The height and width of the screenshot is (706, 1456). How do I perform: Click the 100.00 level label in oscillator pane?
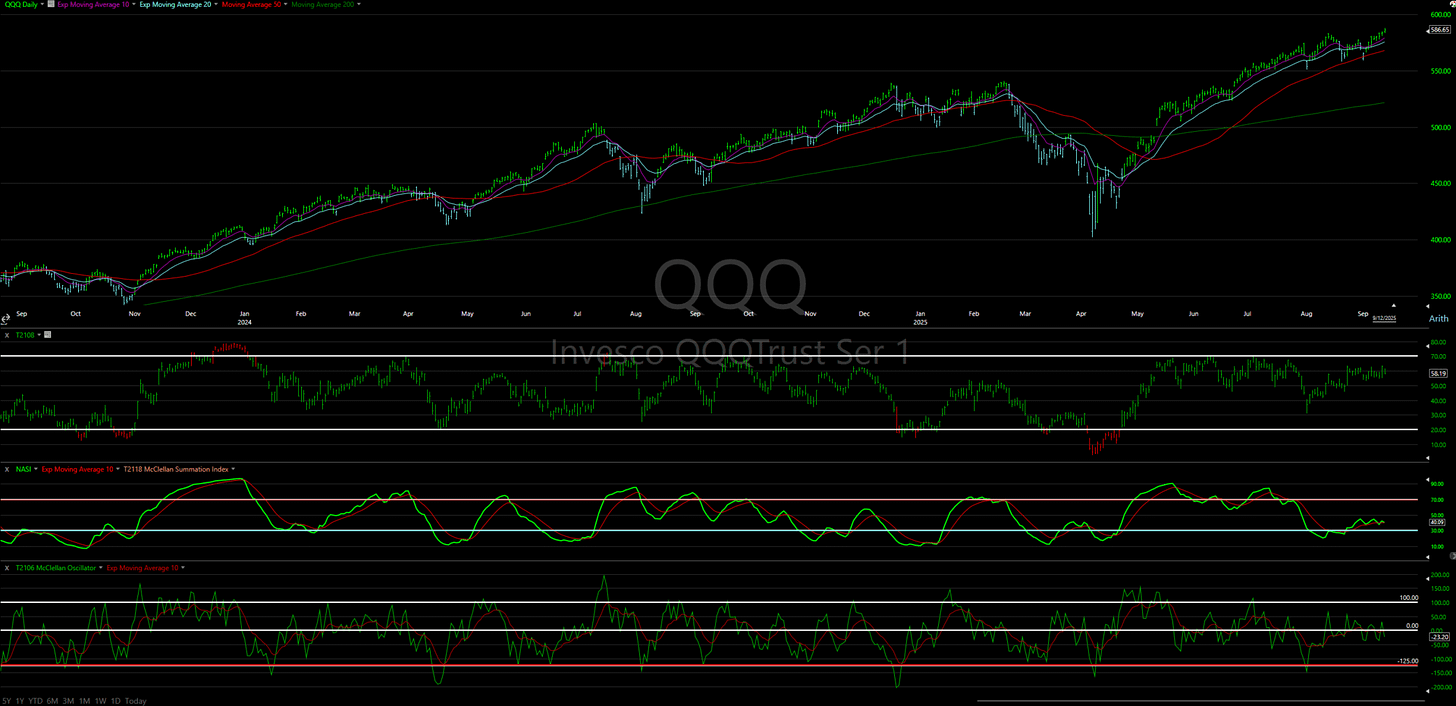click(1408, 597)
